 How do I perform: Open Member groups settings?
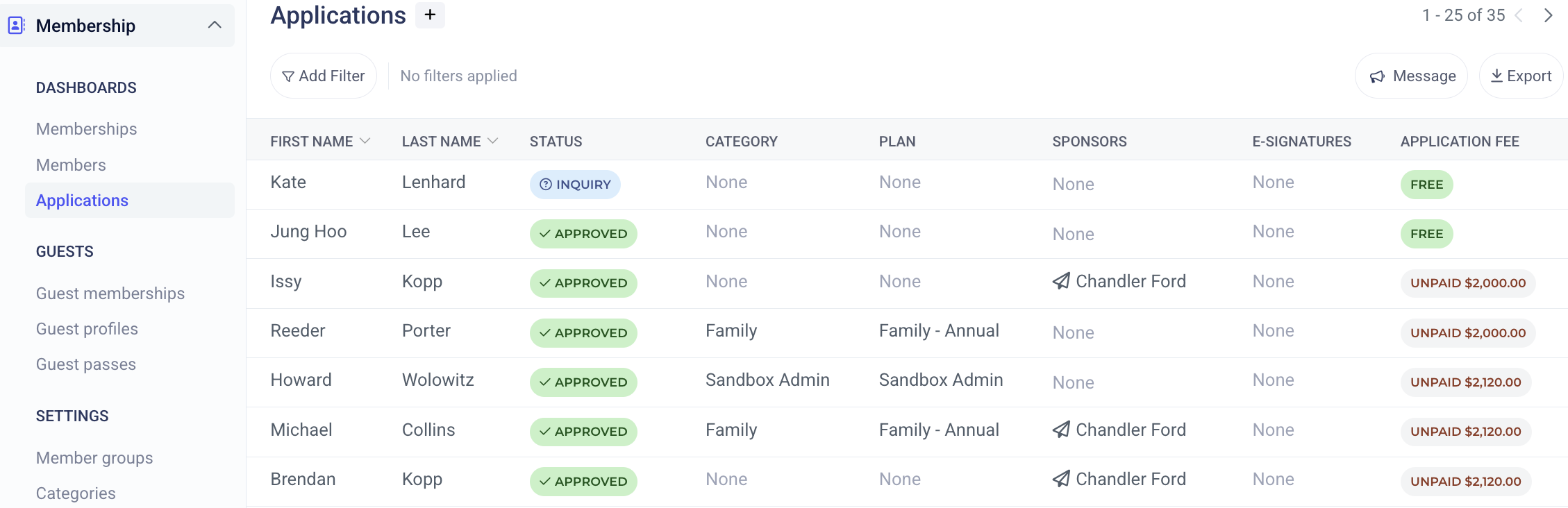pyautogui.click(x=94, y=458)
